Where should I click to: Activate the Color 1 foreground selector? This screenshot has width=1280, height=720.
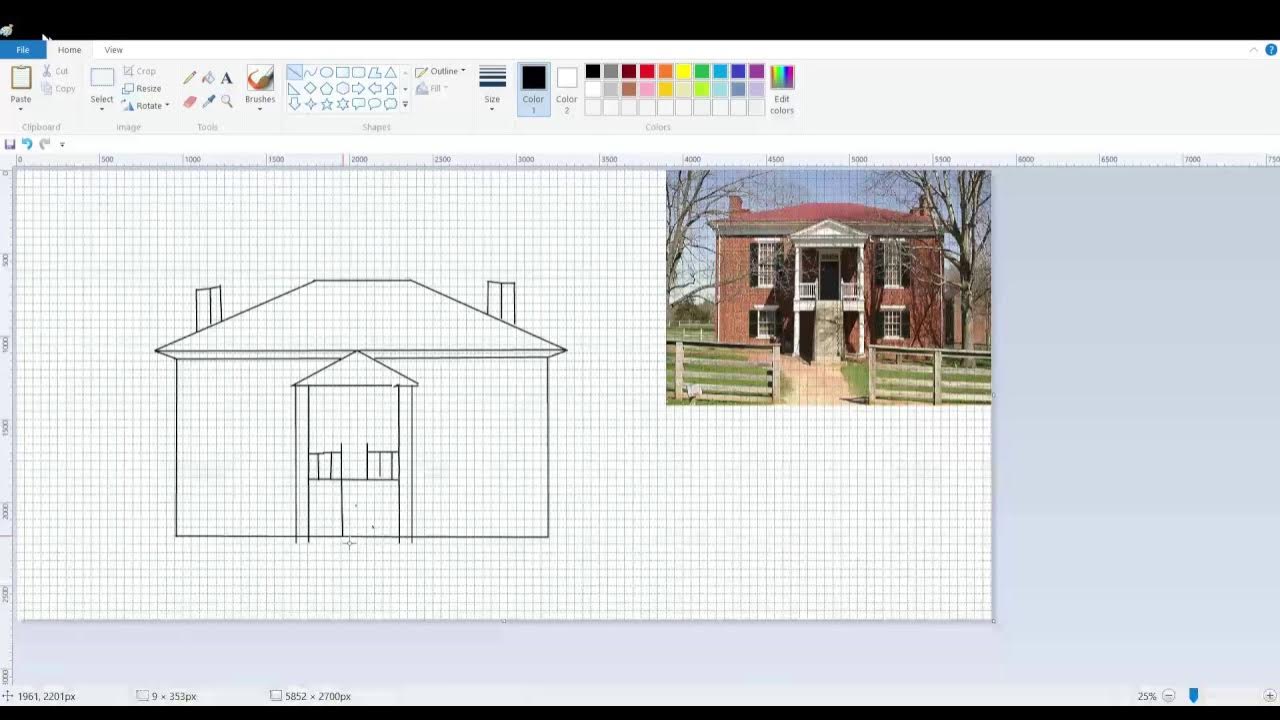533,89
